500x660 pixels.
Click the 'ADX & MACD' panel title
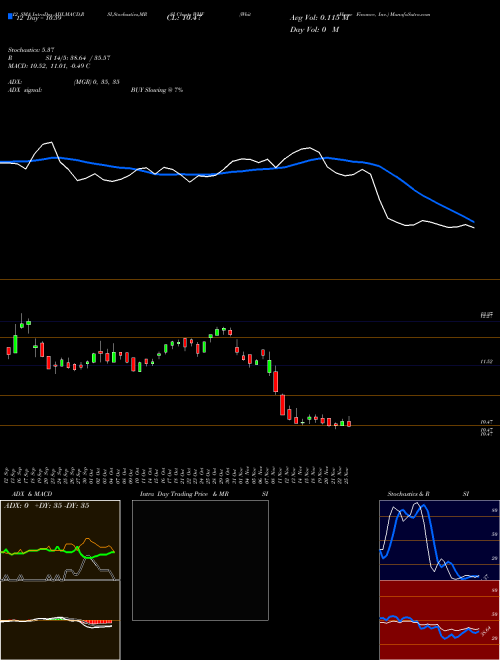point(32,494)
